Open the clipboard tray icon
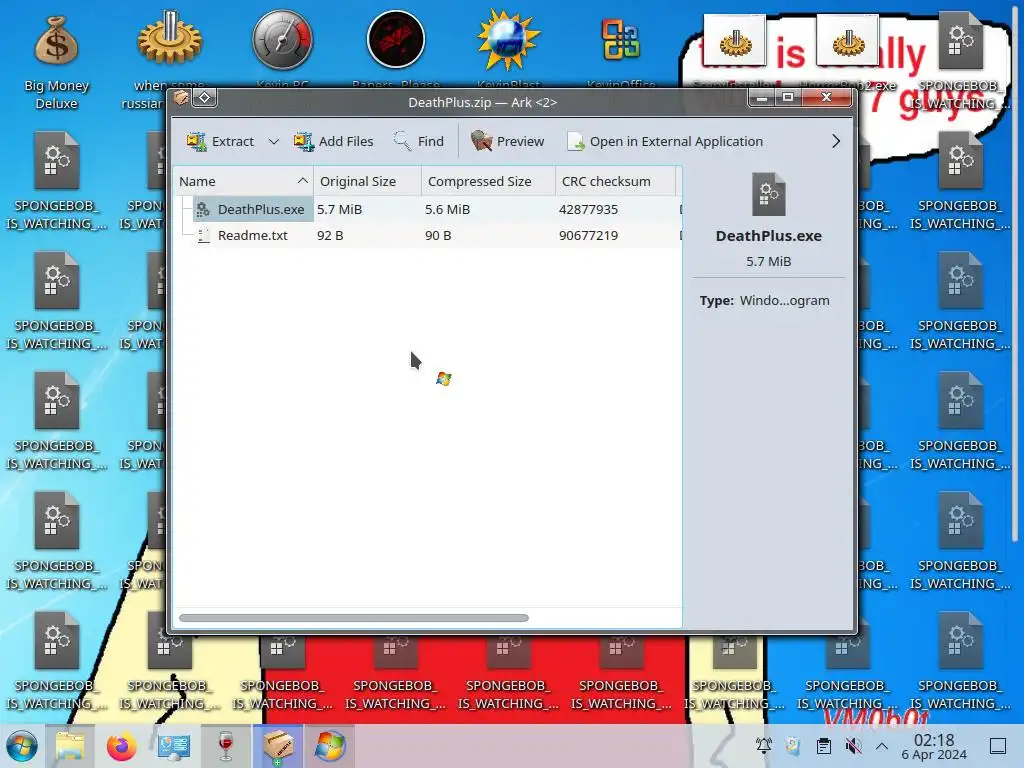1024x768 pixels. click(824, 745)
